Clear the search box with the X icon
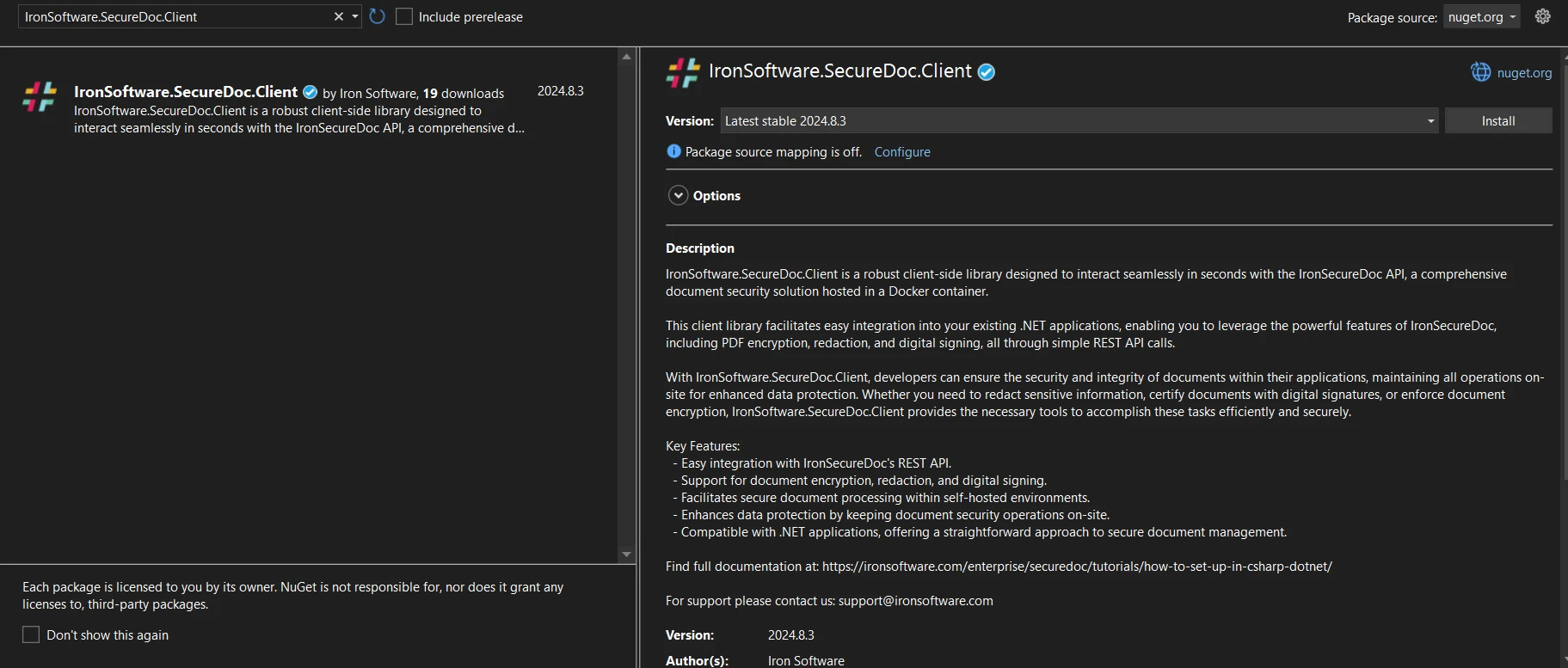This screenshot has width=1568, height=668. coord(339,16)
